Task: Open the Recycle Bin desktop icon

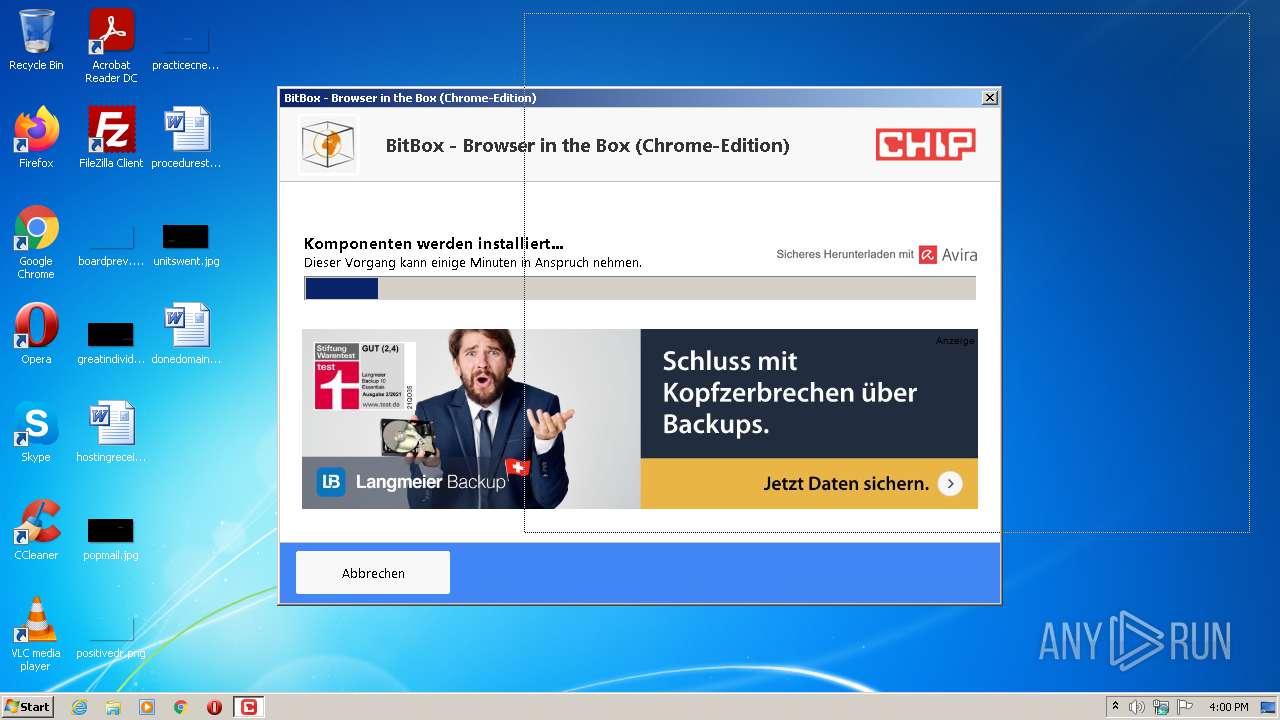Action: coord(36,40)
